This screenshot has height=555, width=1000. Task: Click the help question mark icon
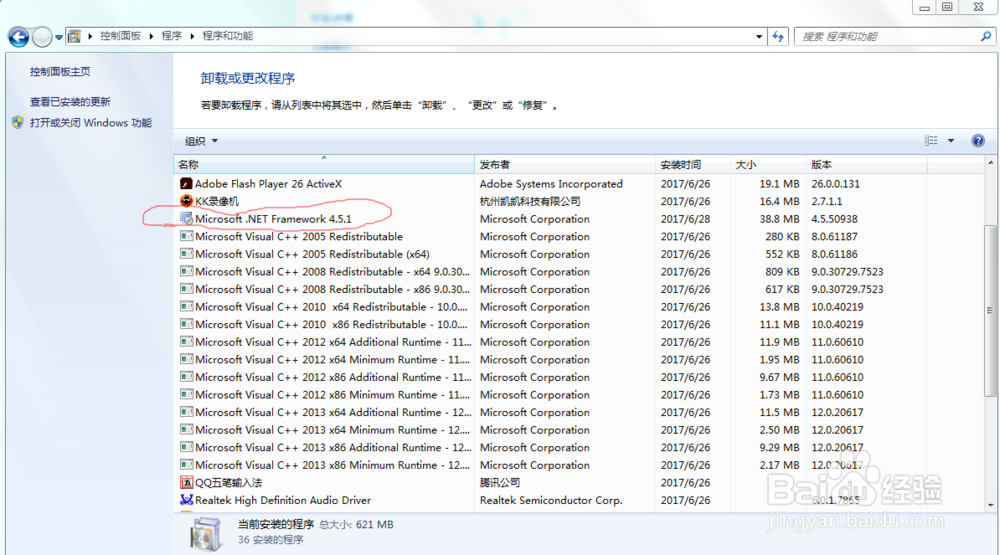(x=978, y=140)
